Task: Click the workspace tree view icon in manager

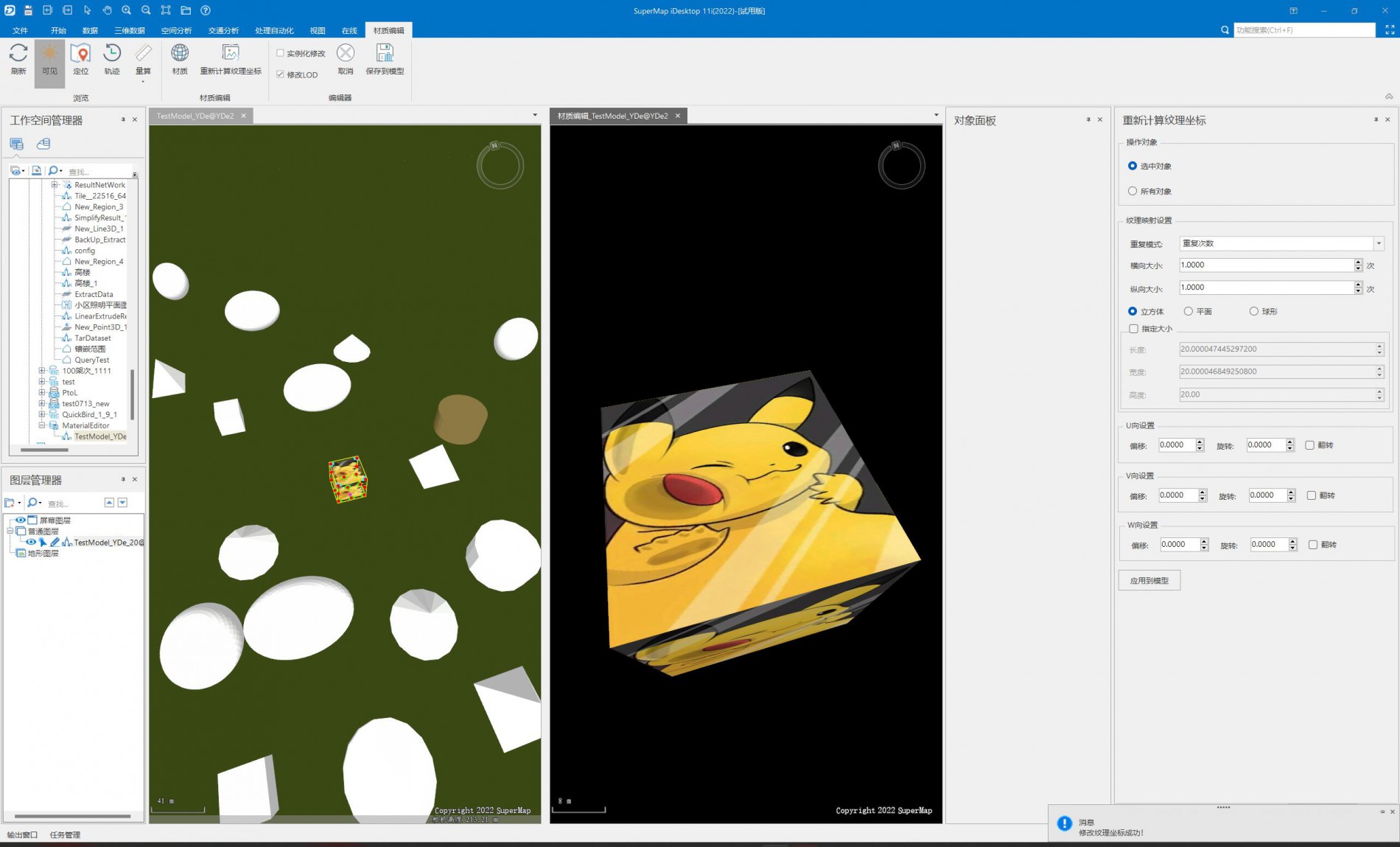Action: pyautogui.click(x=16, y=144)
